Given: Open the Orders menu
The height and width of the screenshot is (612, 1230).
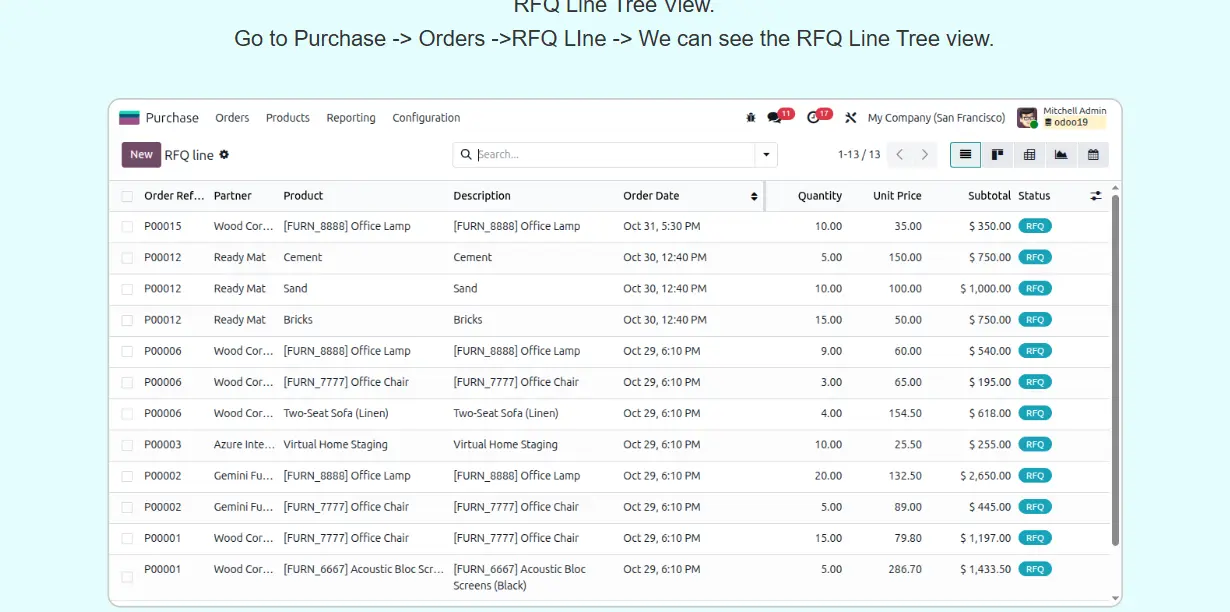Looking at the screenshot, I should pos(232,118).
